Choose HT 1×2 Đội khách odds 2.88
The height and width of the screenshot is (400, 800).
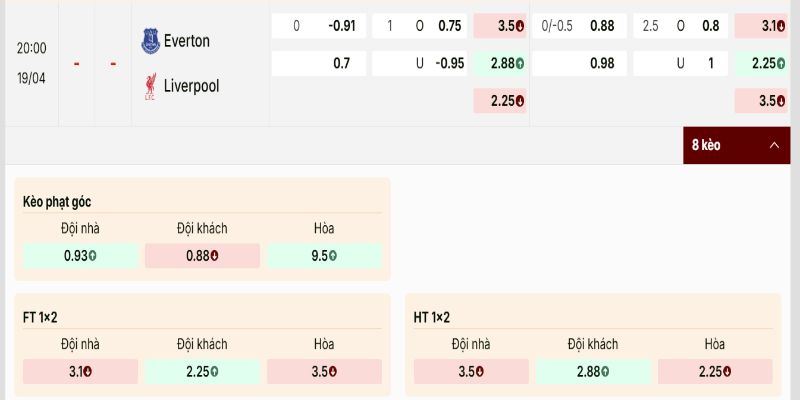(593, 372)
